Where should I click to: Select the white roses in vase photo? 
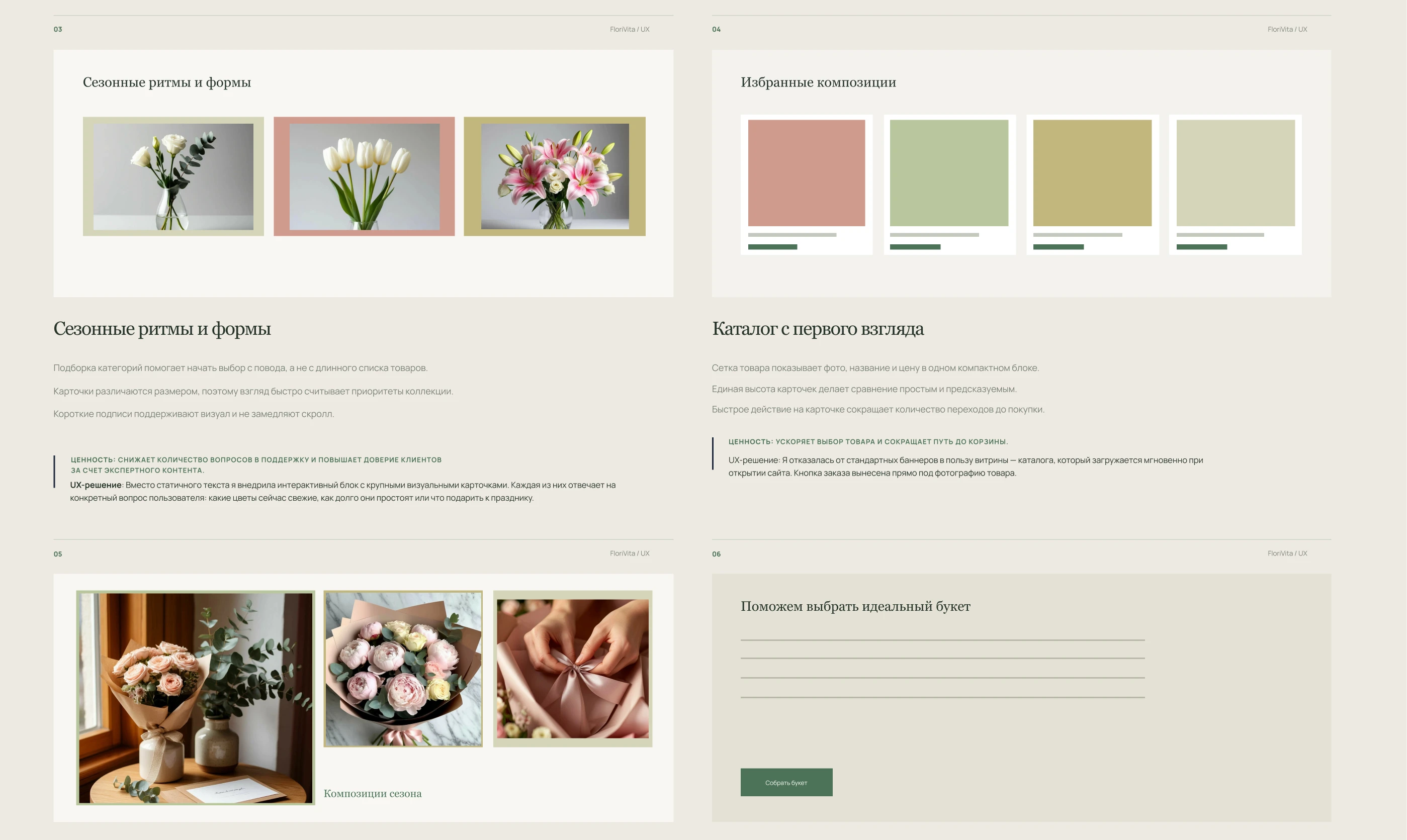(173, 176)
